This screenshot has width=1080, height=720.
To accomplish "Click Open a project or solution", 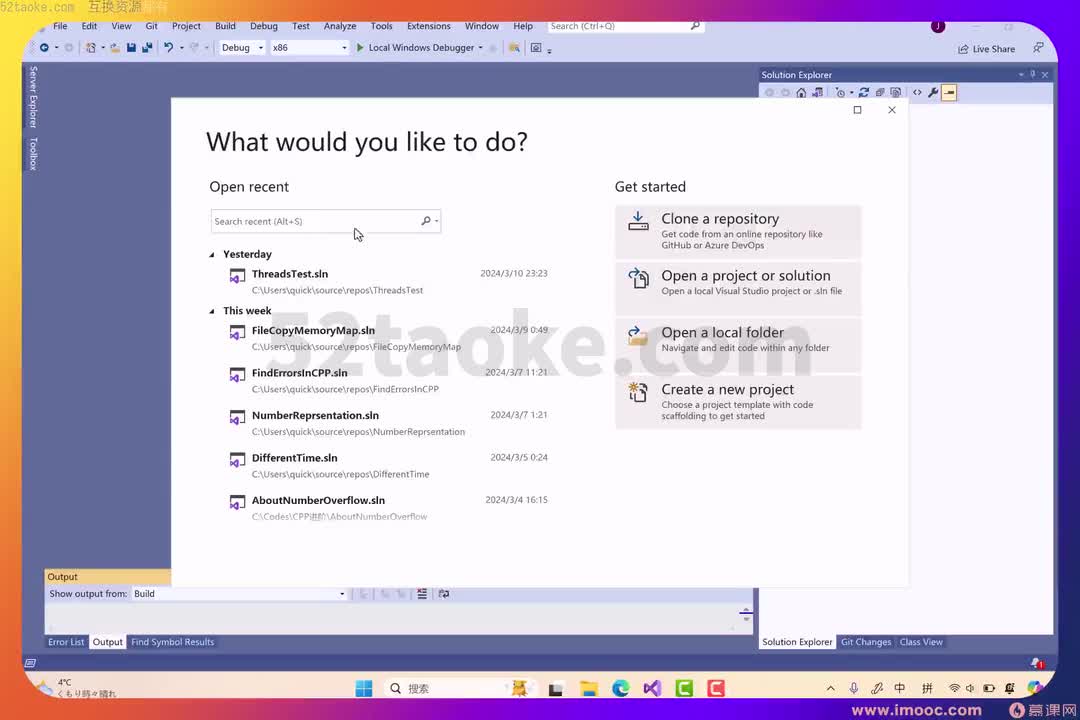I will [738, 289].
